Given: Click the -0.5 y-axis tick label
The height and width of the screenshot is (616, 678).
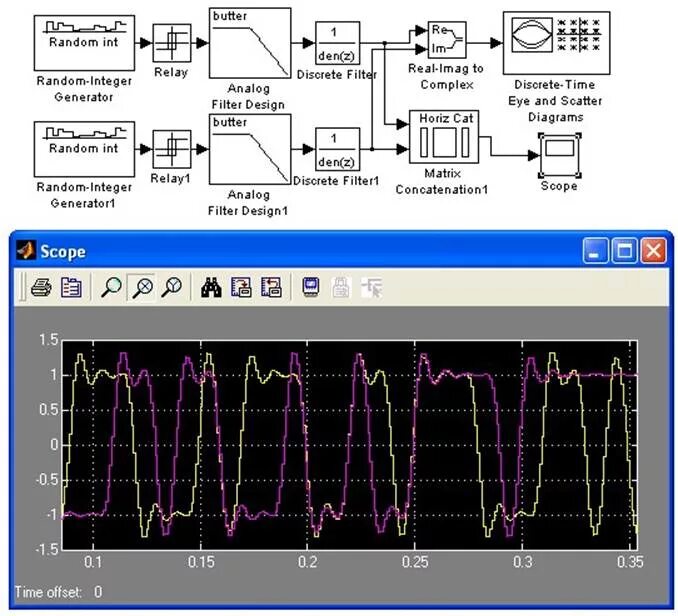Looking at the screenshot, I should (x=46, y=479).
